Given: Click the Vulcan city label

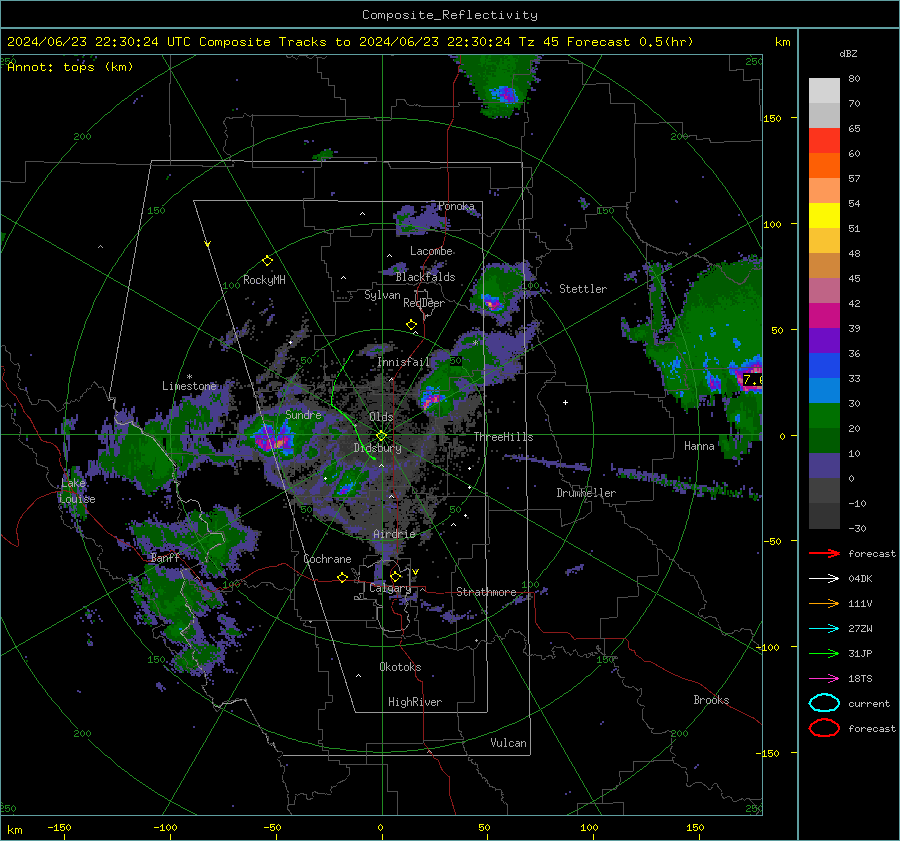Looking at the screenshot, I should 508,743.
